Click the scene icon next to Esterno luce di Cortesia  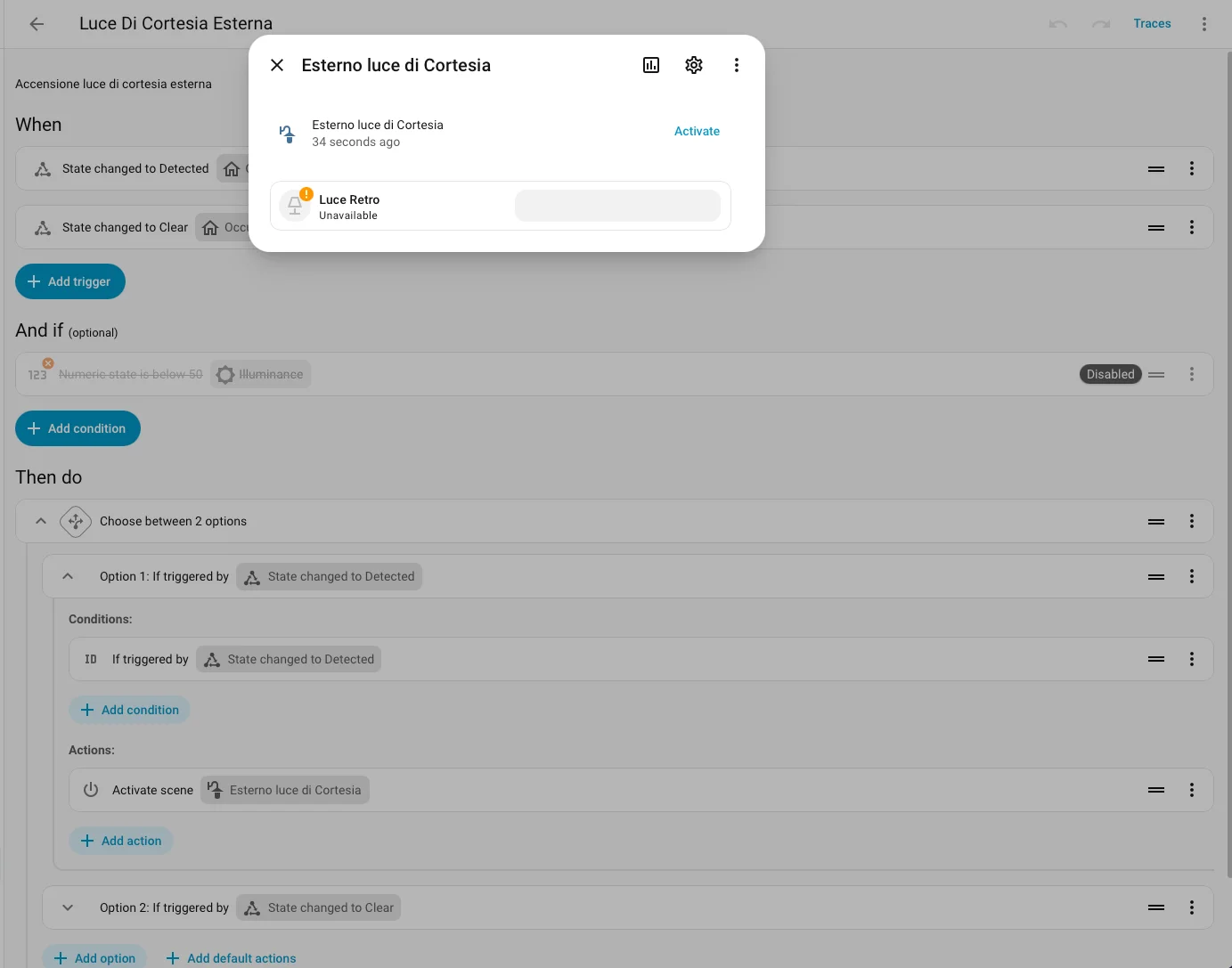[287, 134]
